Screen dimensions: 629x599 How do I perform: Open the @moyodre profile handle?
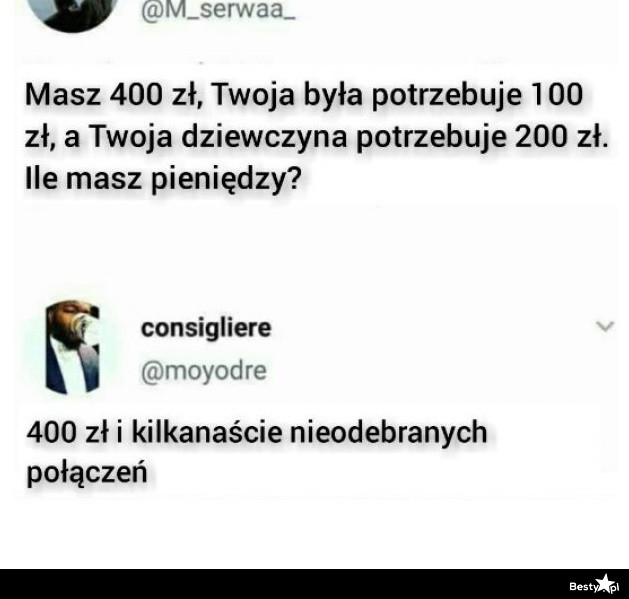(204, 371)
